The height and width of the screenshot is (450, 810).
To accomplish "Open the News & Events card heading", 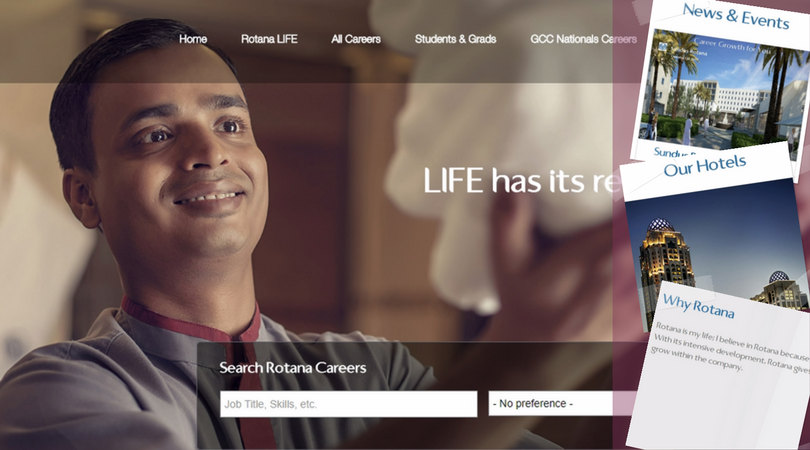I will [736, 17].
